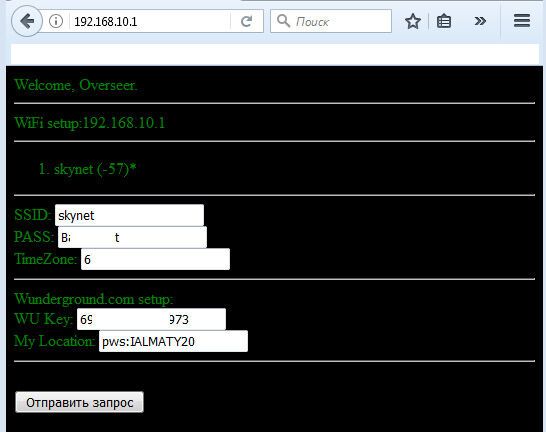Click the TimeZone: label
The width and height of the screenshot is (546, 432).
(x=46, y=259)
